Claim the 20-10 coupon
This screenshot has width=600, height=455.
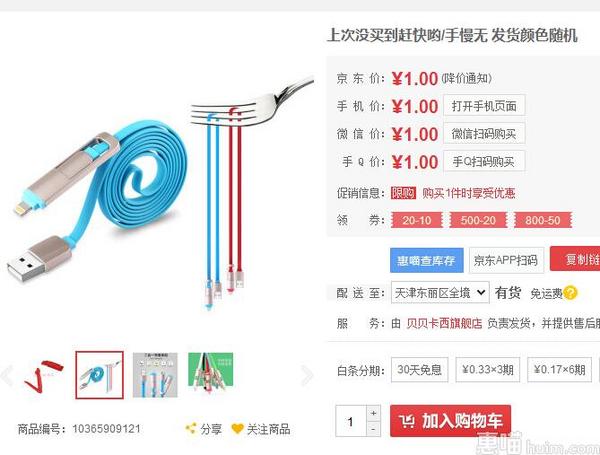pyautogui.click(x=417, y=220)
